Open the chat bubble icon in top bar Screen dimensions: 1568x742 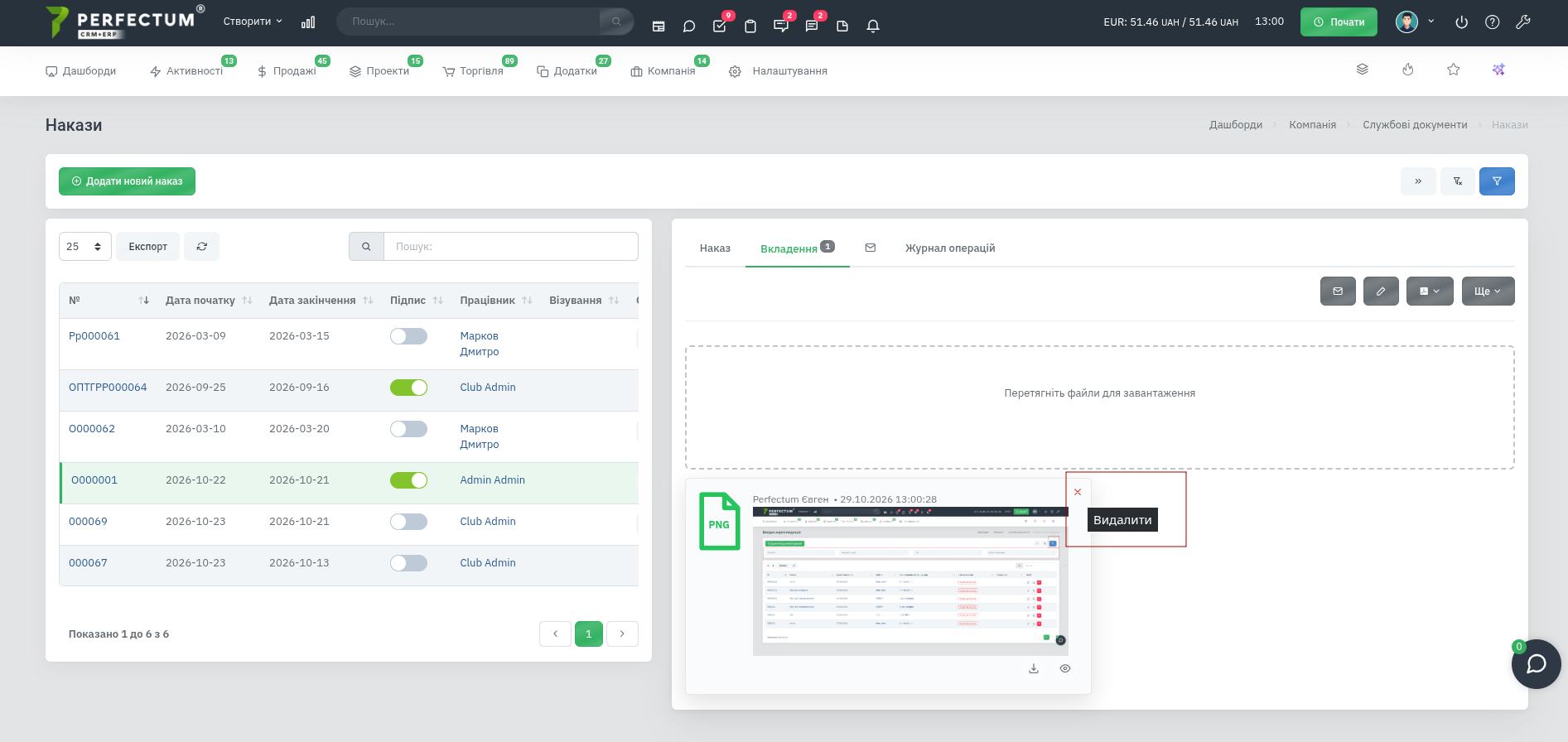pos(689,26)
